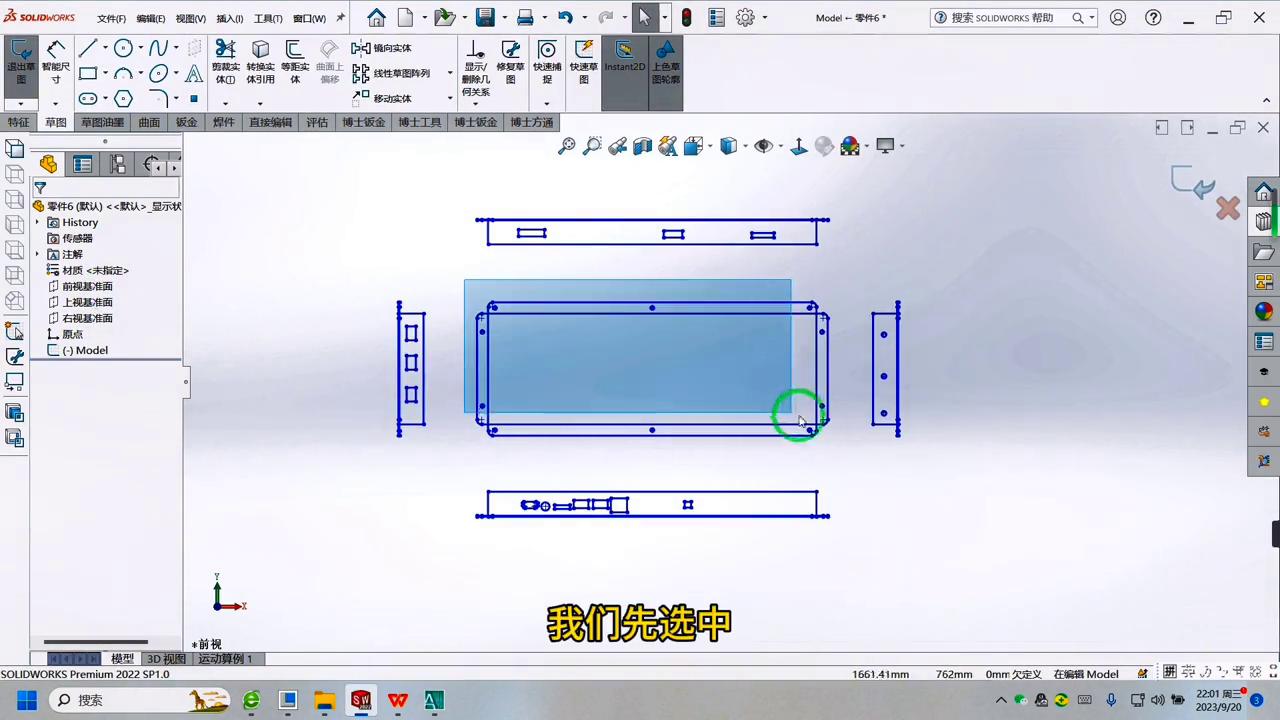Screen dimensions: 1280x720
Task: Activate the Trim Entities tool
Action: (225, 60)
